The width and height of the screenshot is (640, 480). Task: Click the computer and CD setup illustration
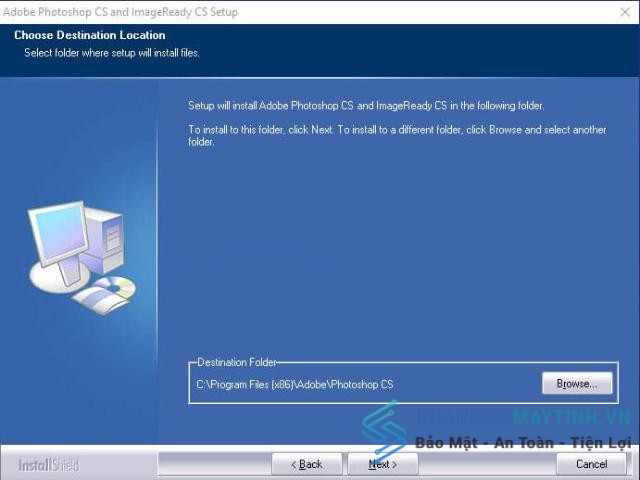tap(82, 258)
